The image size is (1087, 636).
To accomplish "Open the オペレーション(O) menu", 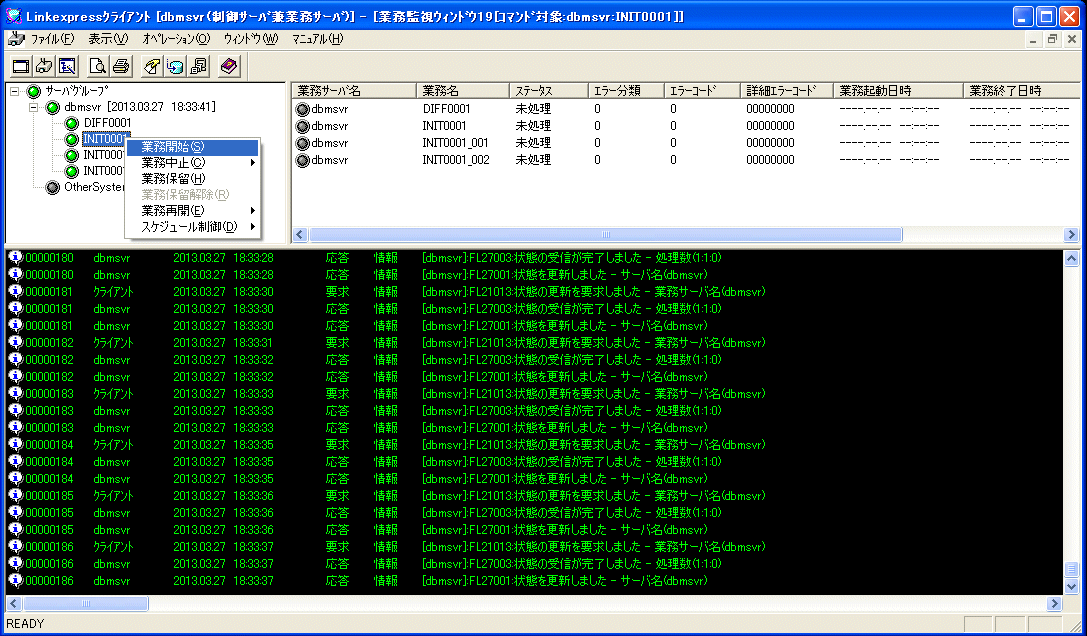I will click(x=176, y=39).
